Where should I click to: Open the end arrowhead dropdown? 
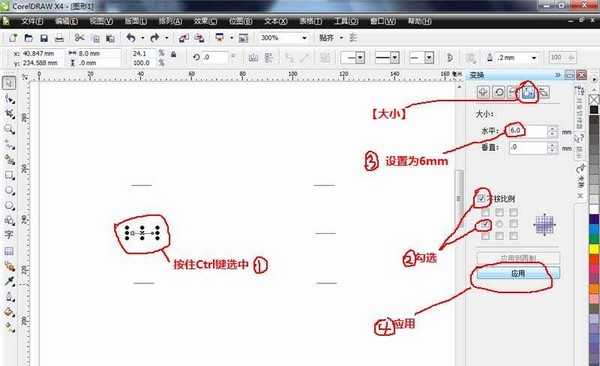(x=429, y=58)
